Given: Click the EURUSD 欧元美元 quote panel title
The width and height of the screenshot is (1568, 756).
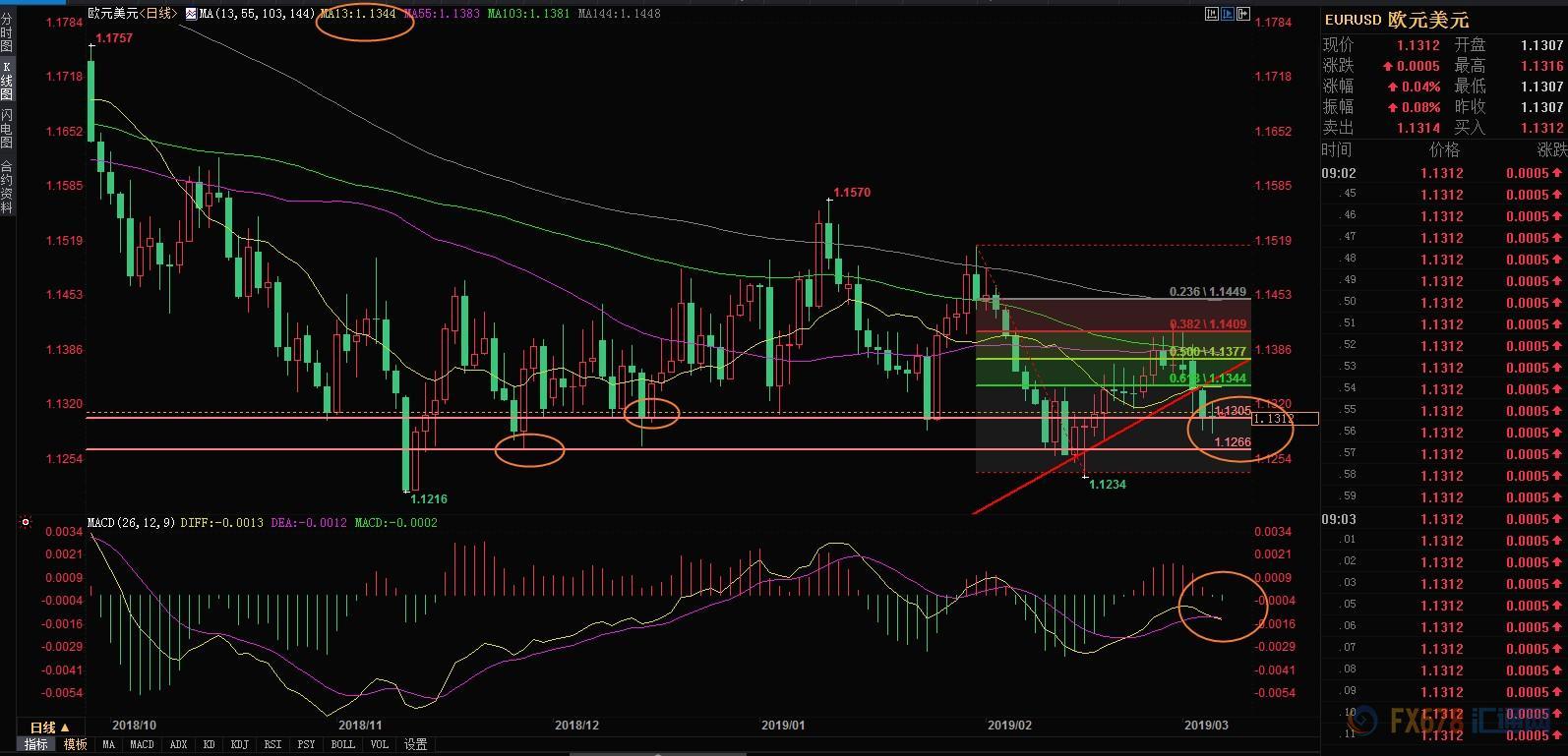Looking at the screenshot, I should [x=1396, y=20].
